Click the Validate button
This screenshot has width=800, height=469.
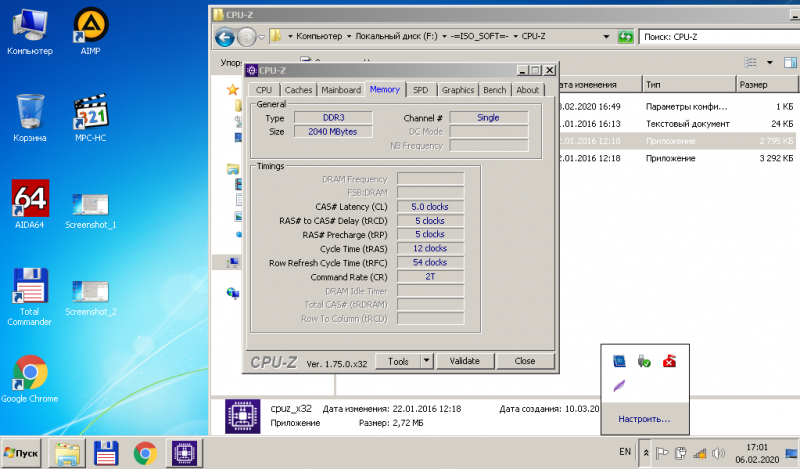tap(464, 361)
